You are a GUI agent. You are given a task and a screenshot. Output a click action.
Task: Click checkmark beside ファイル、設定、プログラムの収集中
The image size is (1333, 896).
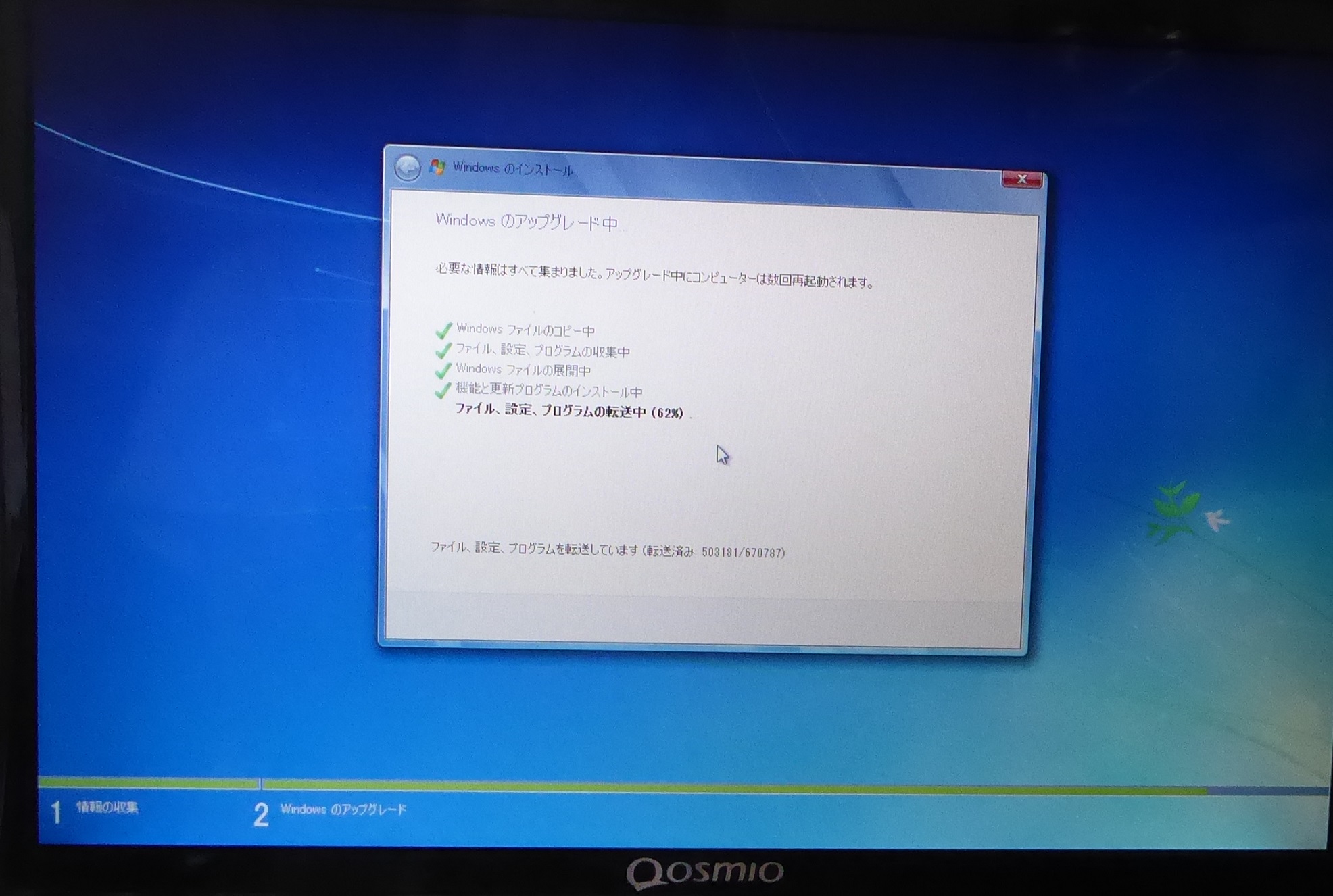point(443,351)
